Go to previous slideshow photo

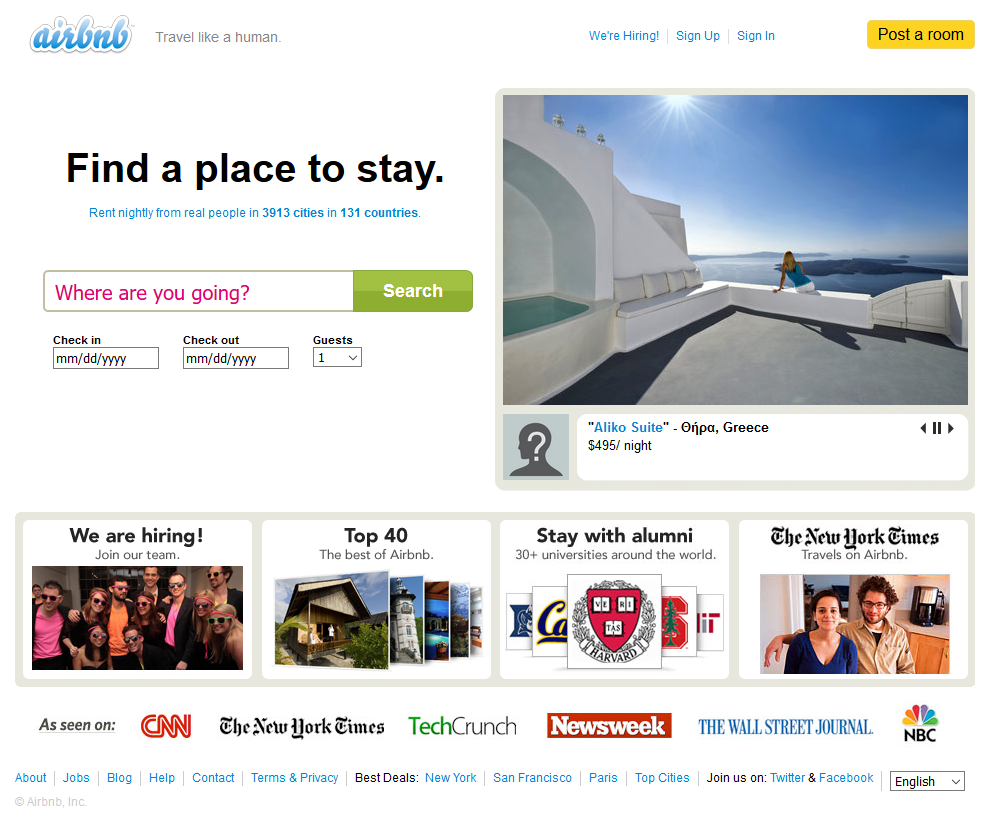(923, 428)
